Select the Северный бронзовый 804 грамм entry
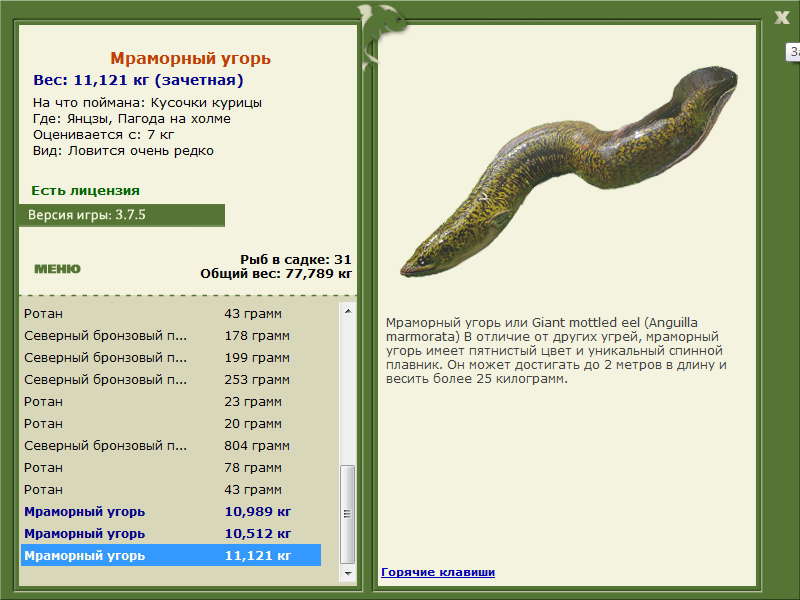The height and width of the screenshot is (600, 800). (171, 445)
